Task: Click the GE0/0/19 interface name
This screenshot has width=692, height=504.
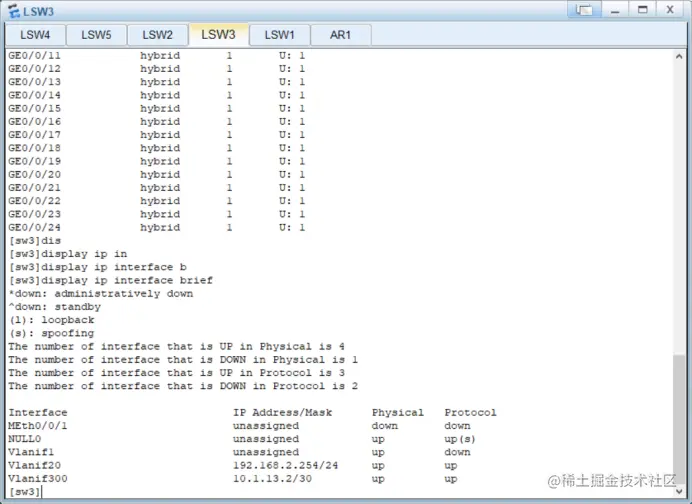Action: pos(34,162)
